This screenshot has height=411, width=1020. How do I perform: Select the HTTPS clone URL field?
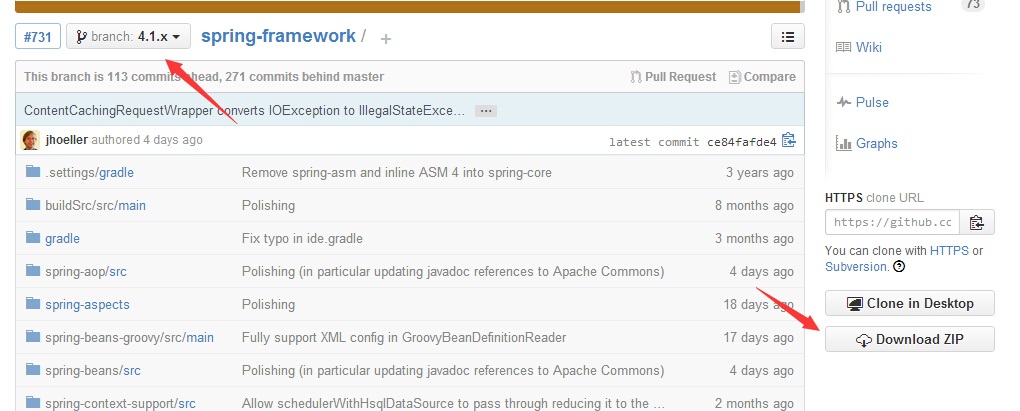point(892,222)
